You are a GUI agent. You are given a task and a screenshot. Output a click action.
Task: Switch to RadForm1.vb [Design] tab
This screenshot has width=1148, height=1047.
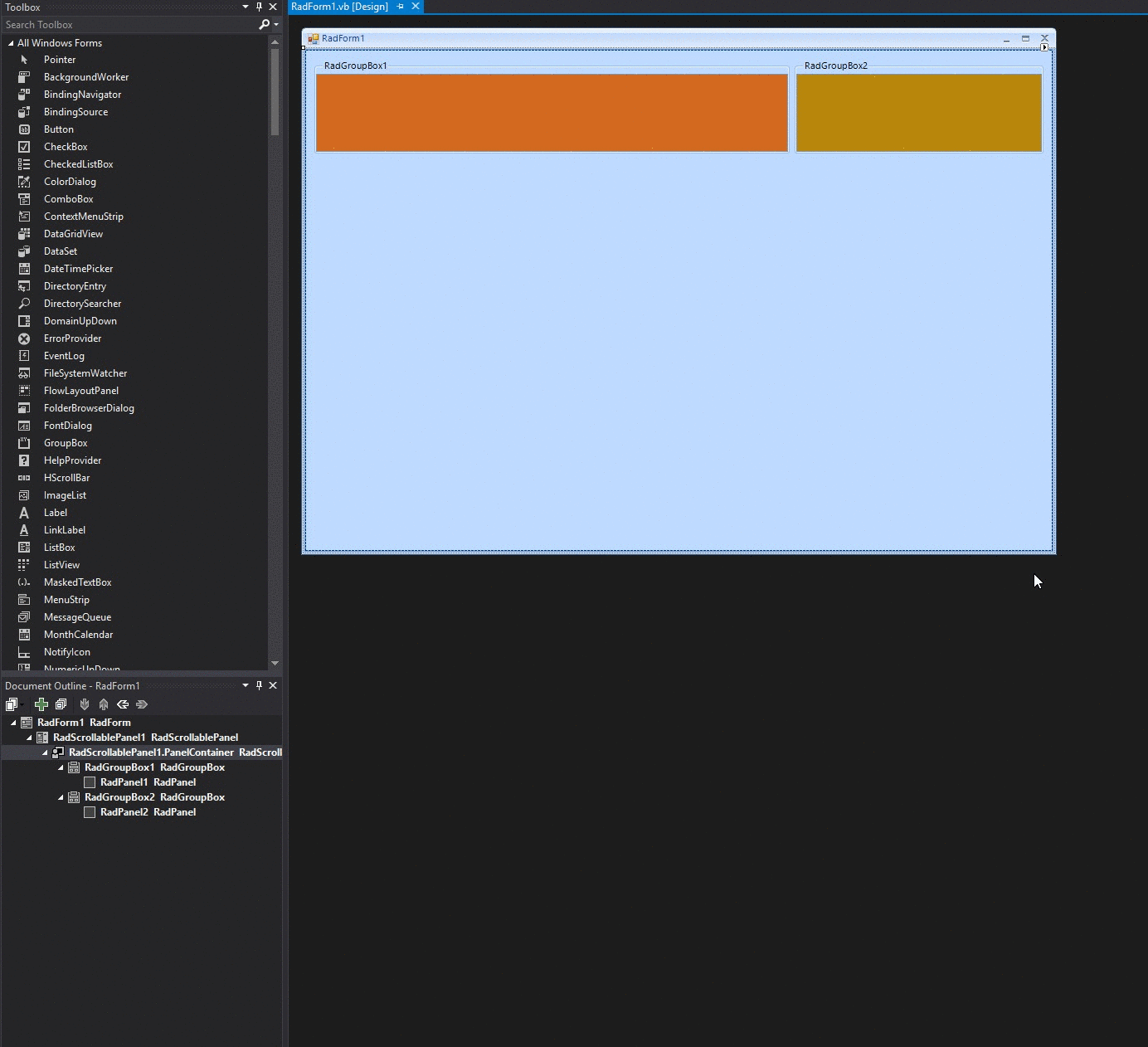[339, 7]
